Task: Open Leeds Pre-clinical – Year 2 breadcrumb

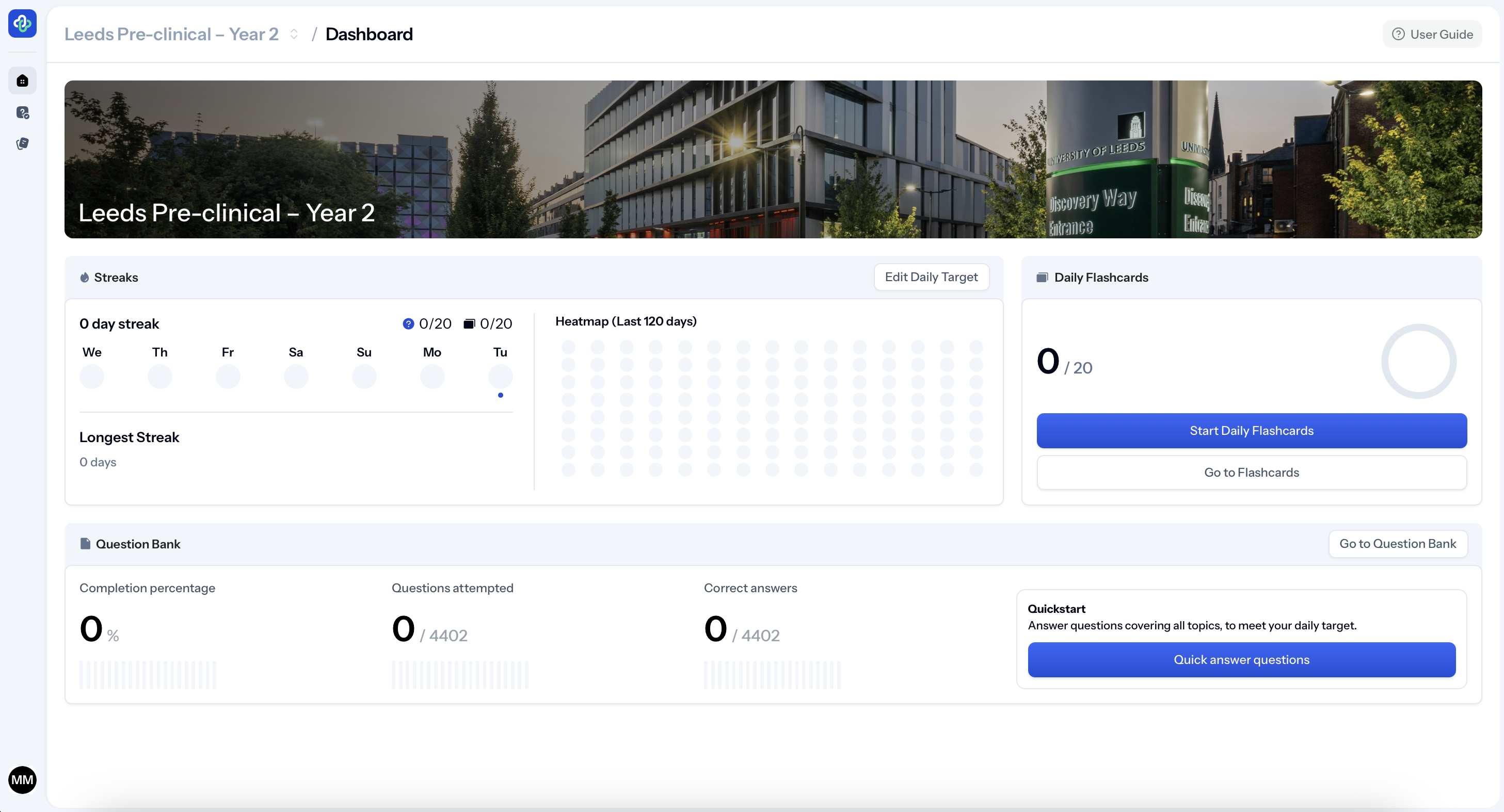Action: pos(171,35)
